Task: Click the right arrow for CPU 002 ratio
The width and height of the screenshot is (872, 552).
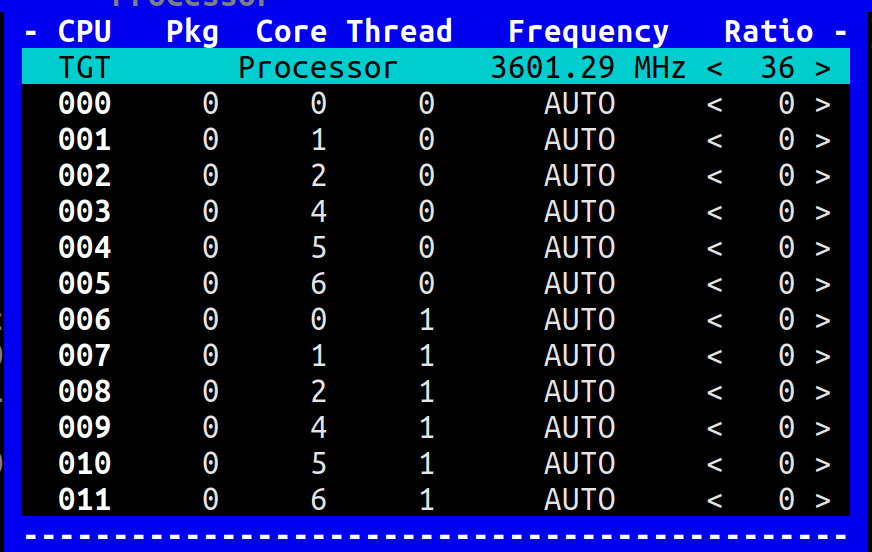Action: [823, 177]
